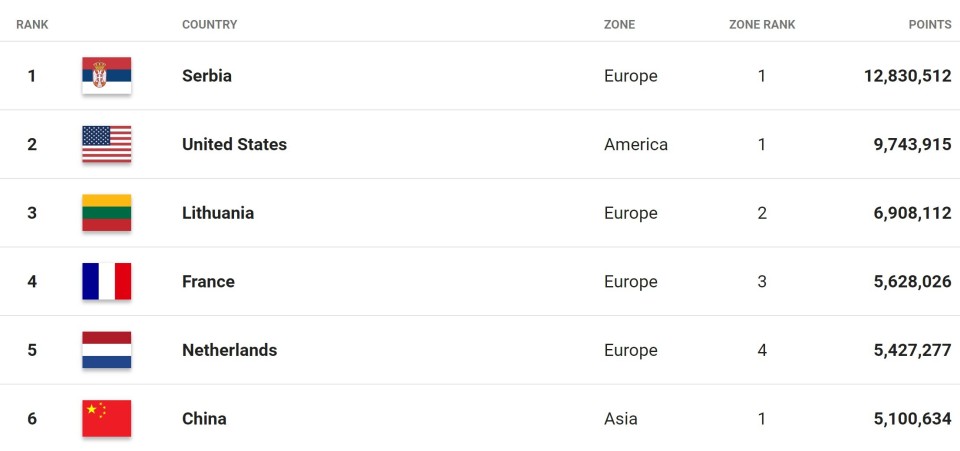Click the Netherlands flag icon
Screen dimensions: 960x451
[x=107, y=350]
